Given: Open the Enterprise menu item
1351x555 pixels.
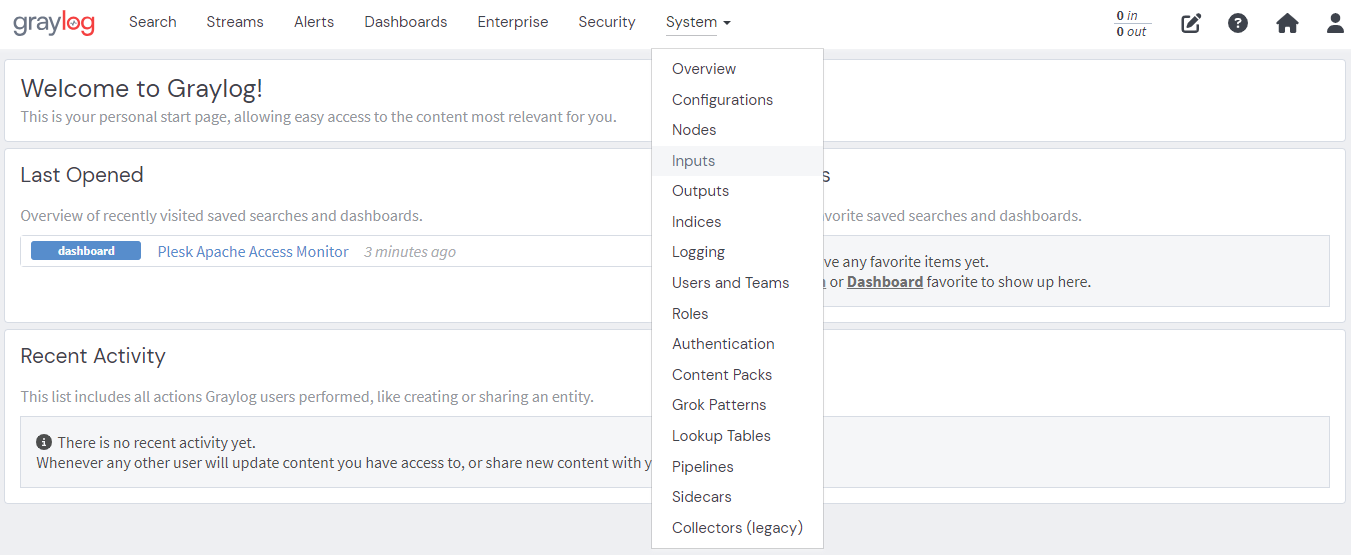Looking at the screenshot, I should (x=513, y=22).
